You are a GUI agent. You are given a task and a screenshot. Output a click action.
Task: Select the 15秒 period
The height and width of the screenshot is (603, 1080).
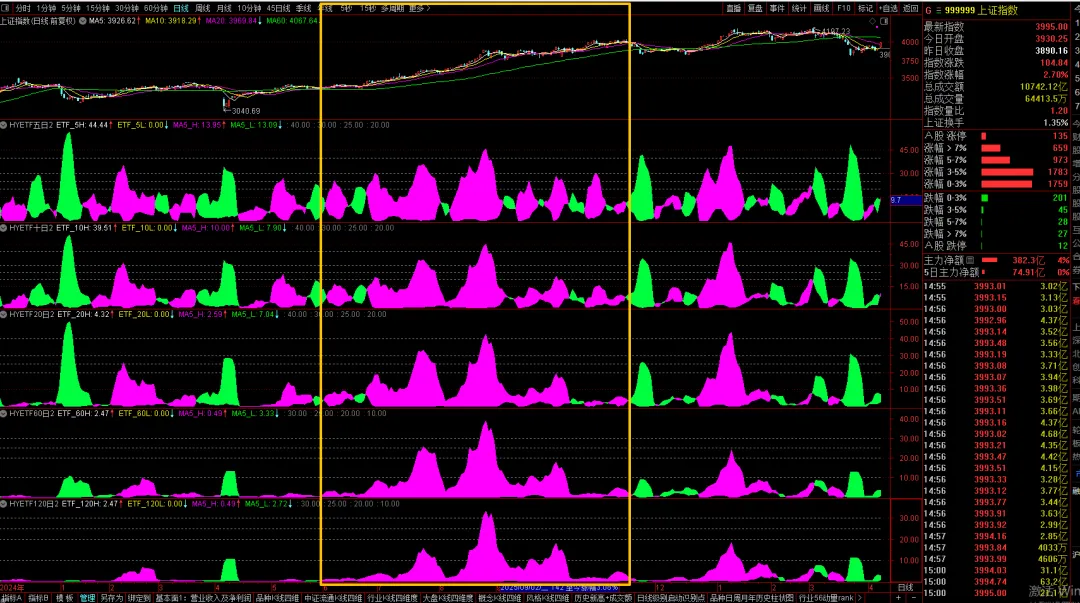[x=368, y=8]
